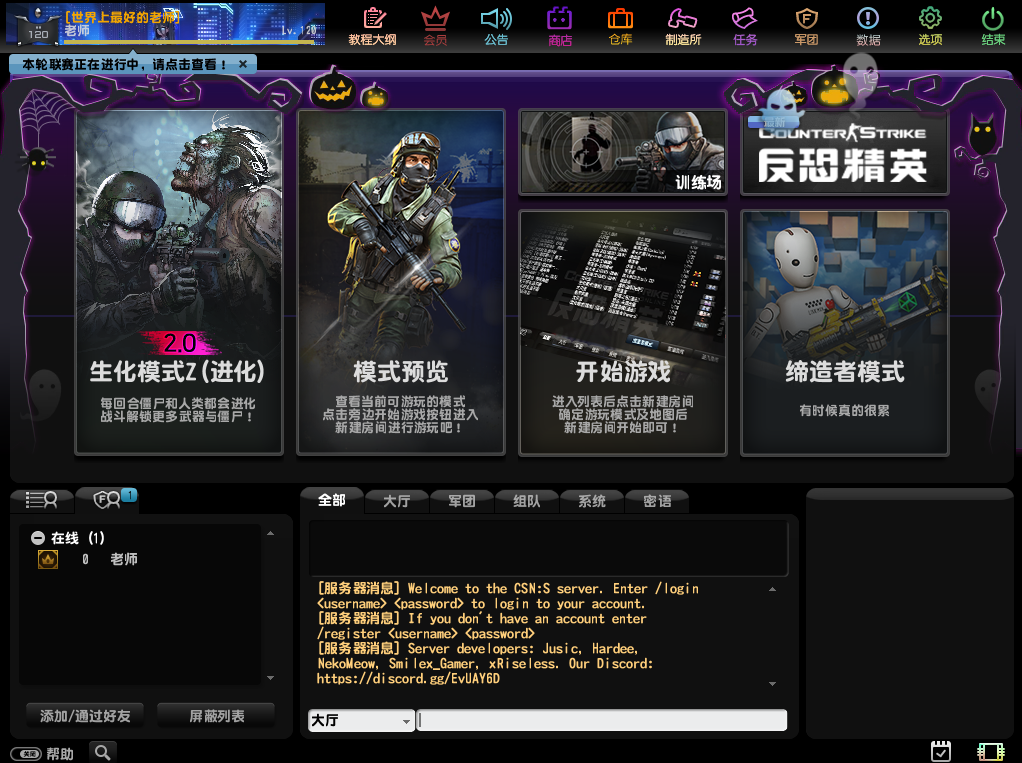Click the friends list scroll up arrow
Screen dimensions: 1022x763
(x=270, y=534)
